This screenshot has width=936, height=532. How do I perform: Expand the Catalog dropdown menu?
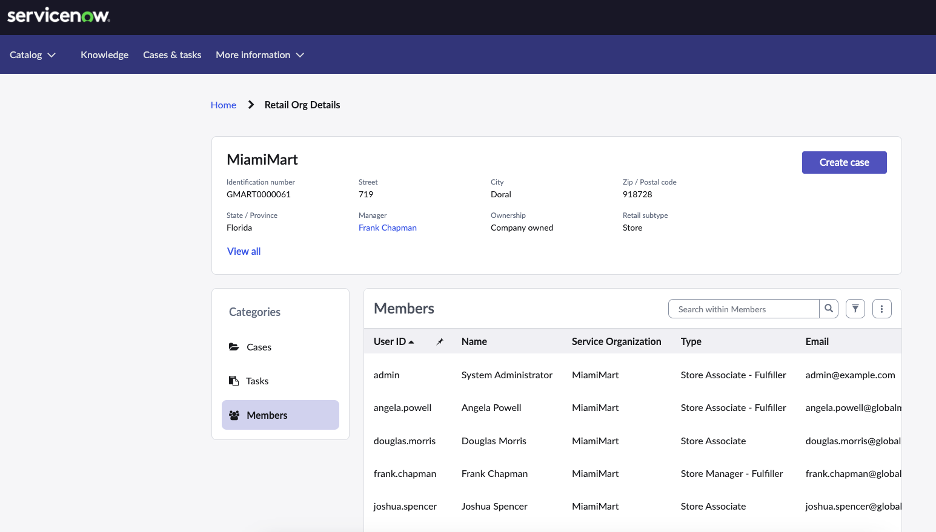(33, 54)
